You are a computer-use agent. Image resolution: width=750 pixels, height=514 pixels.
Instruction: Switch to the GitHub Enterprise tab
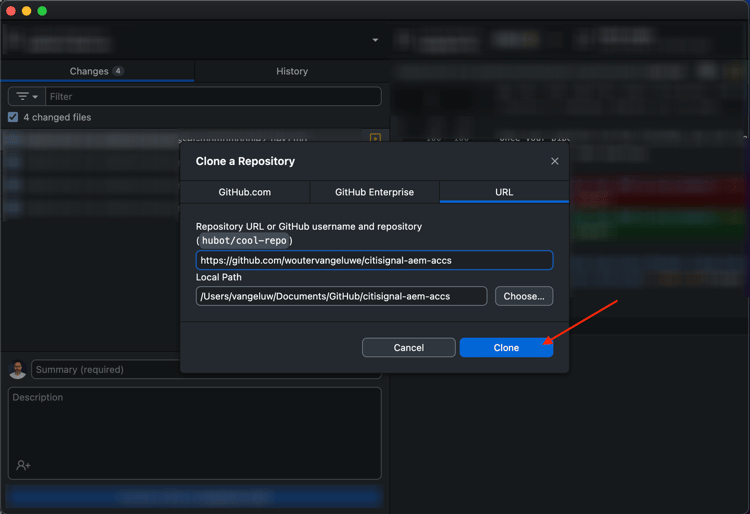[x=374, y=192]
